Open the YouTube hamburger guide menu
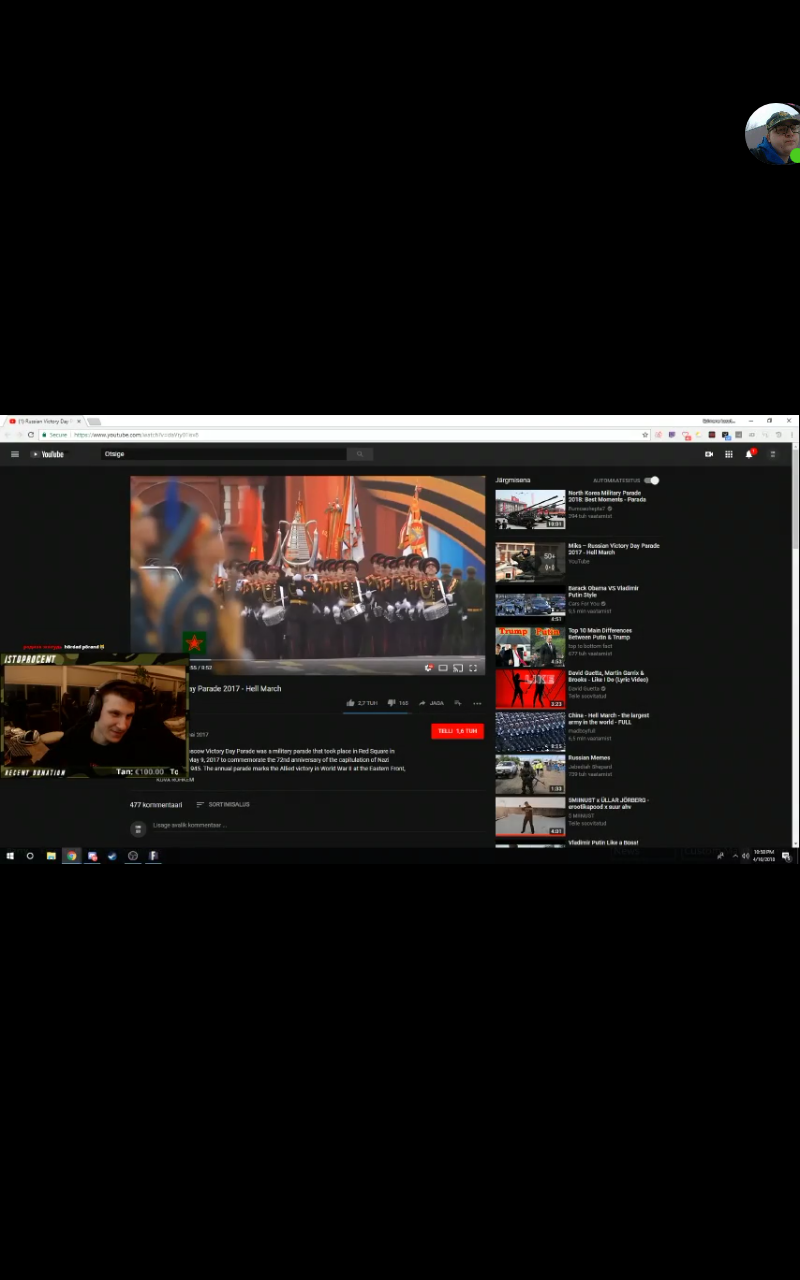The width and height of the screenshot is (800, 1280). [15, 454]
